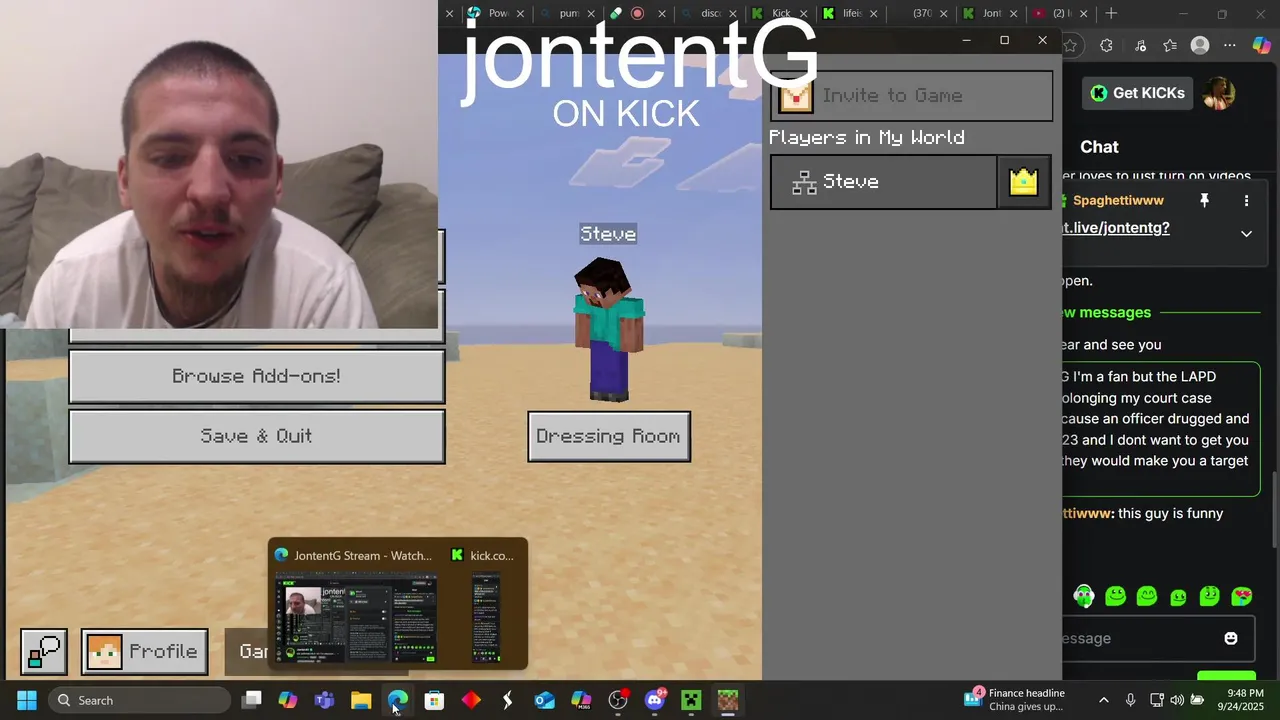Click the Get KICKs button
This screenshot has width=1280, height=720.
[1137, 93]
